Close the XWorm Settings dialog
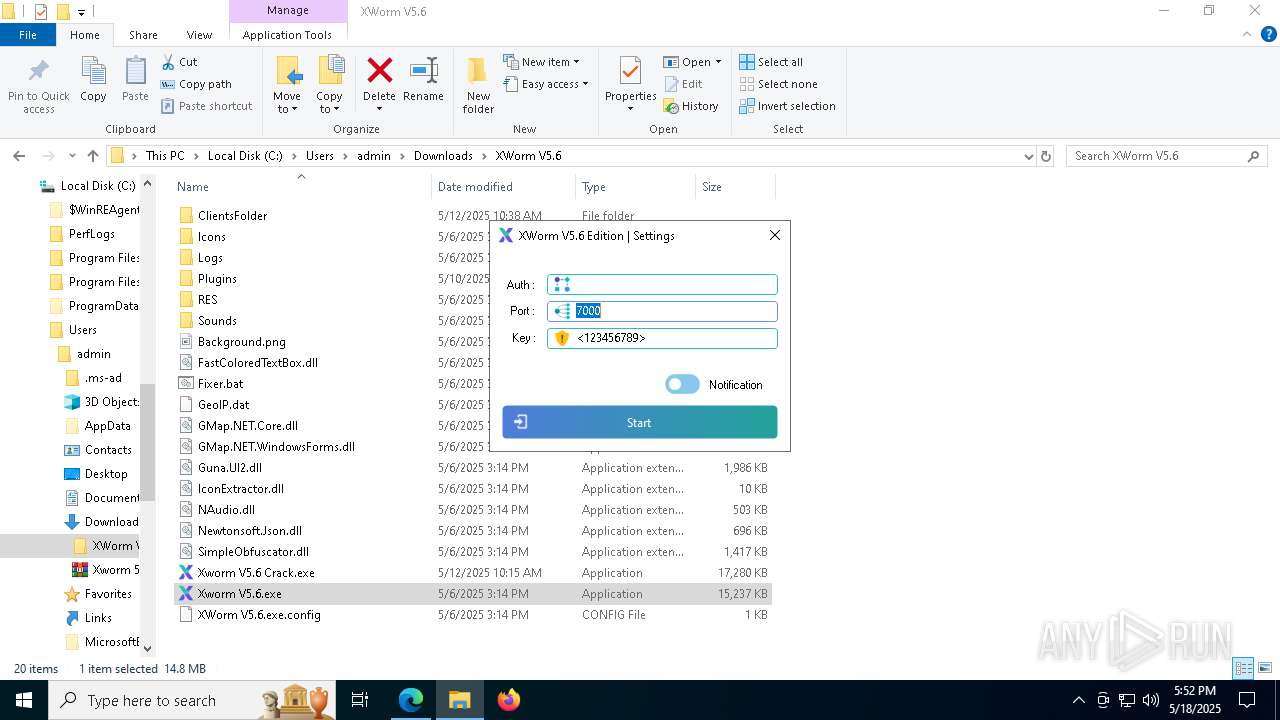 coord(775,235)
